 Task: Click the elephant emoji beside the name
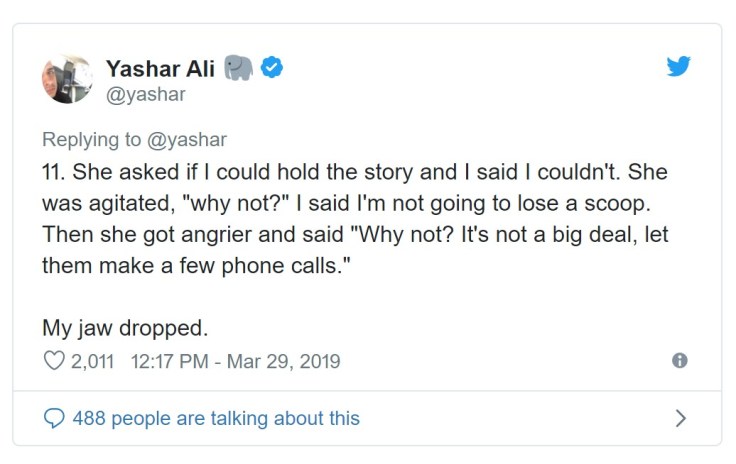[238, 68]
